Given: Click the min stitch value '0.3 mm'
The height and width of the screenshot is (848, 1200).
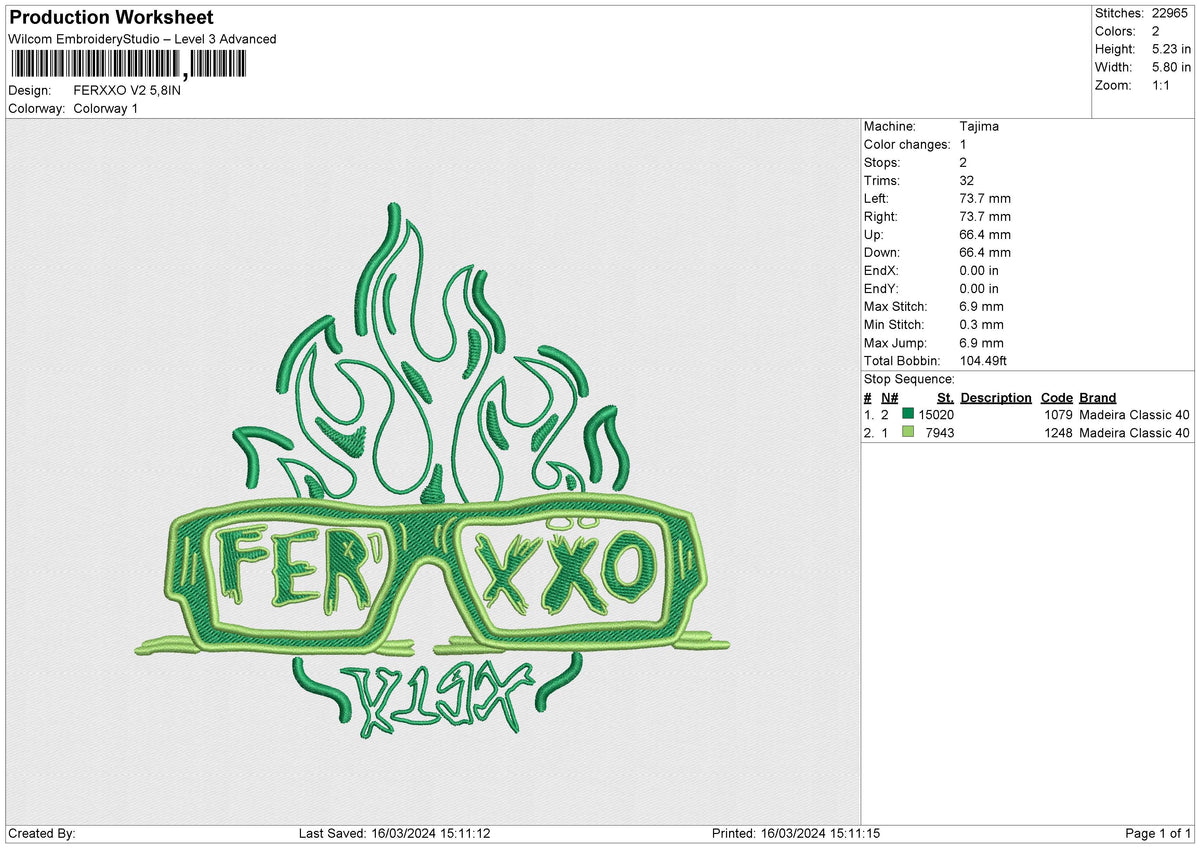Looking at the screenshot, I should pos(981,324).
